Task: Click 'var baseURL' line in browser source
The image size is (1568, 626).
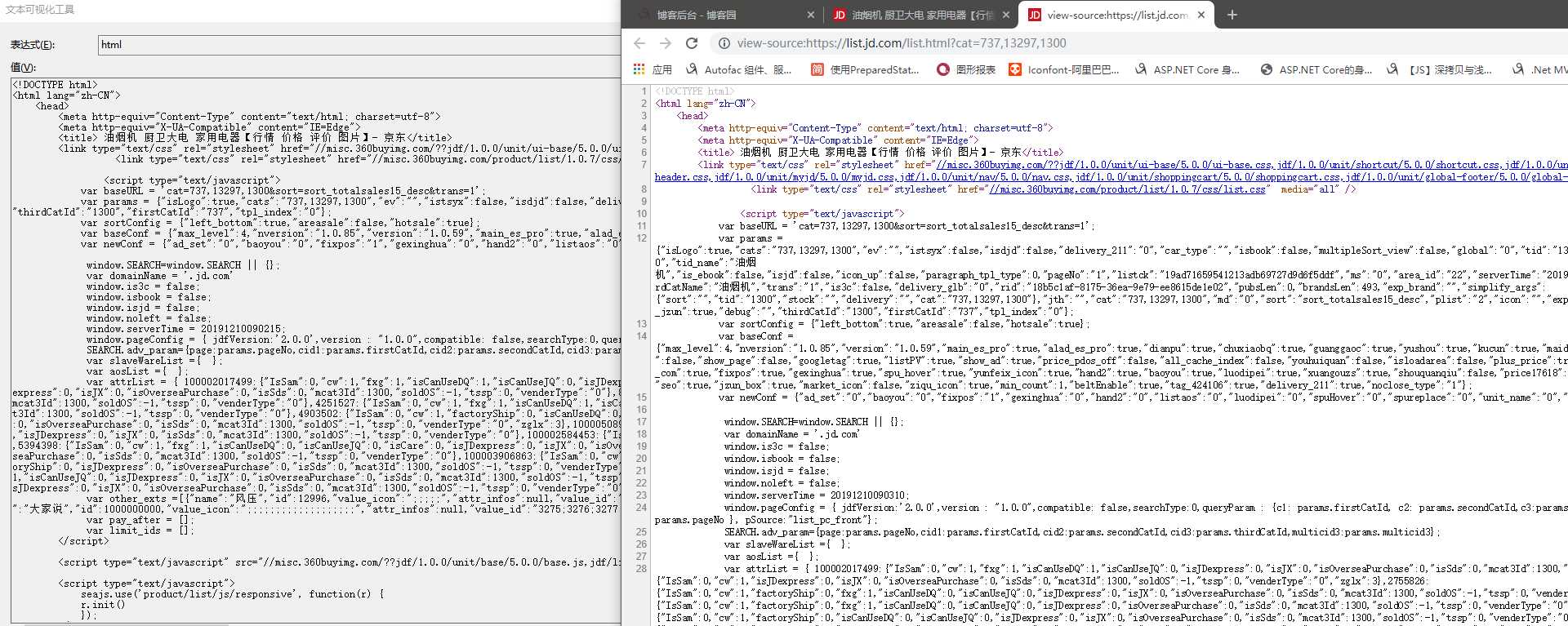Action: click(x=906, y=226)
